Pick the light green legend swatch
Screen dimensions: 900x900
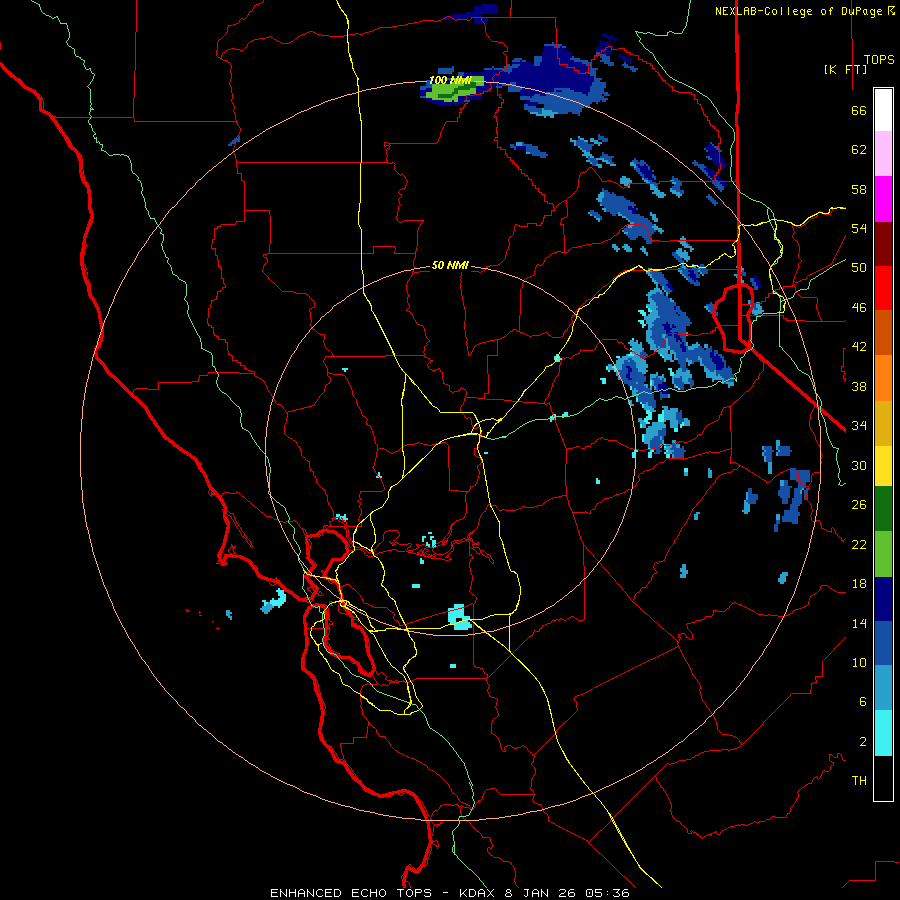pyautogui.click(x=883, y=554)
